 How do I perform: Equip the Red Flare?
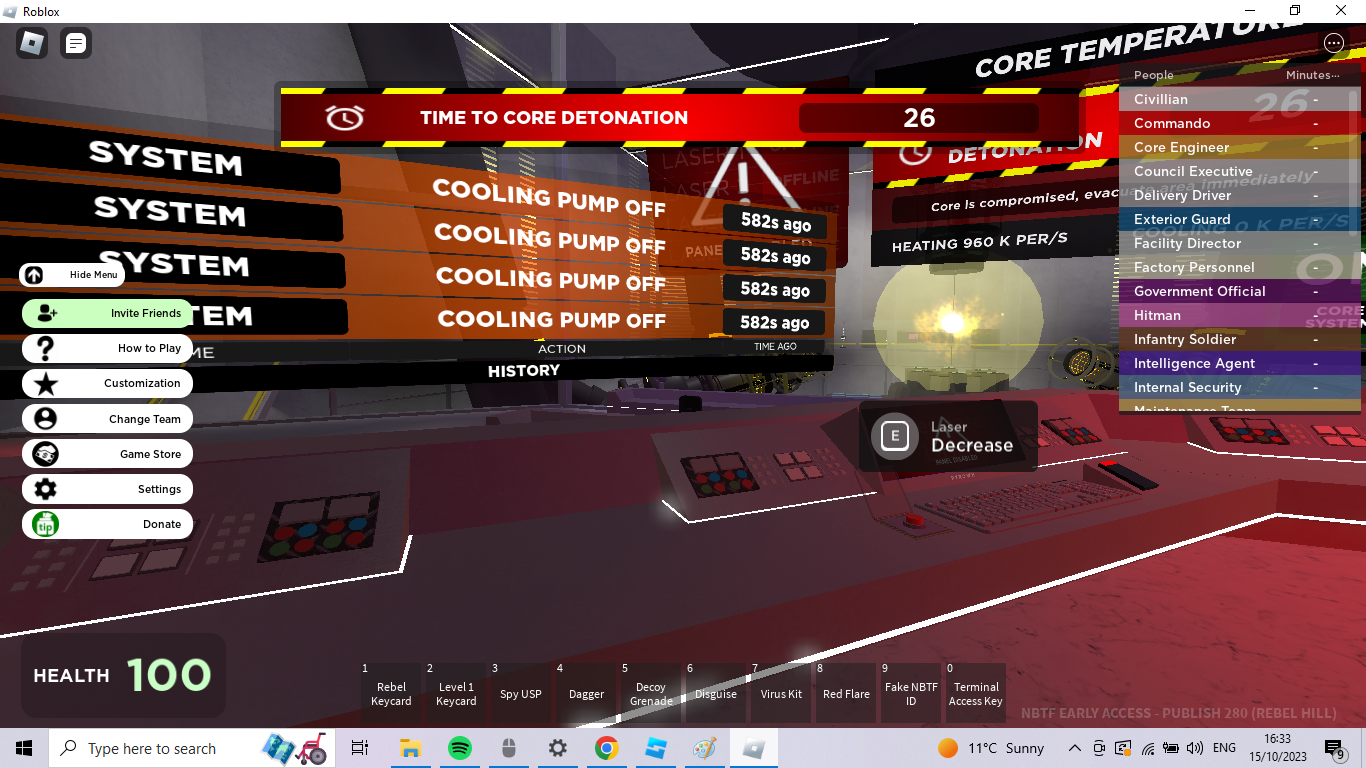[846, 693]
